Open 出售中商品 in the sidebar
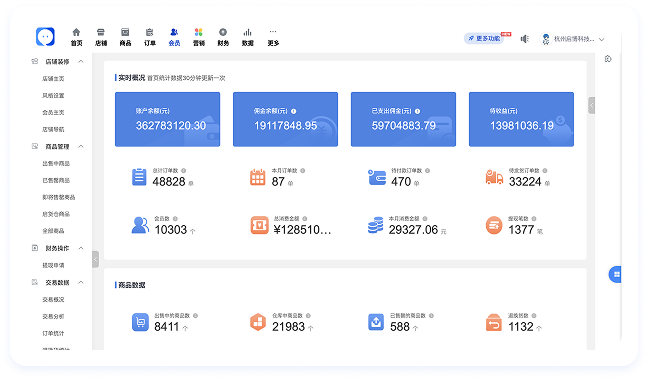The height and width of the screenshot is (380, 648). coord(56,164)
